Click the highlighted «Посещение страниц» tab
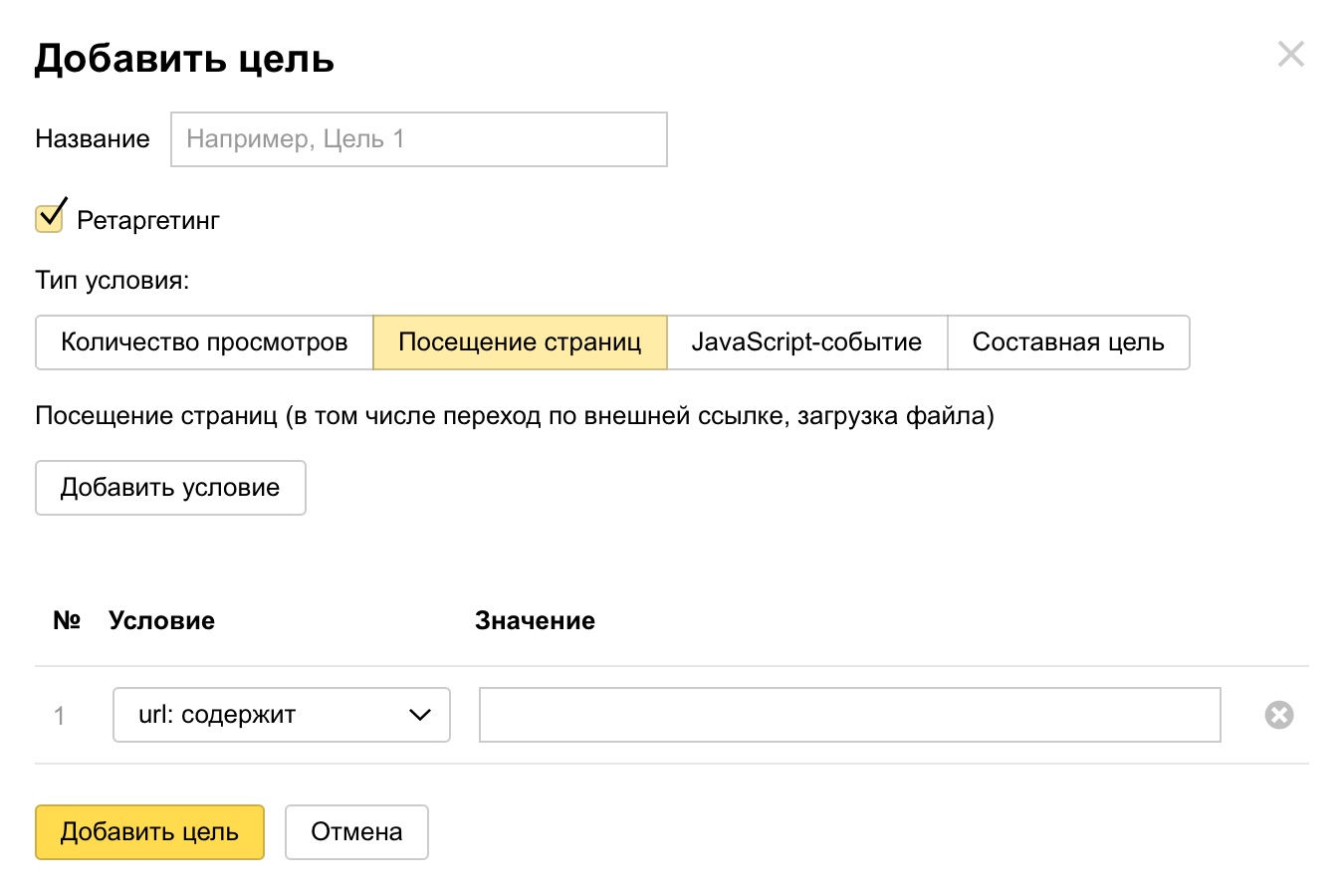 519,341
